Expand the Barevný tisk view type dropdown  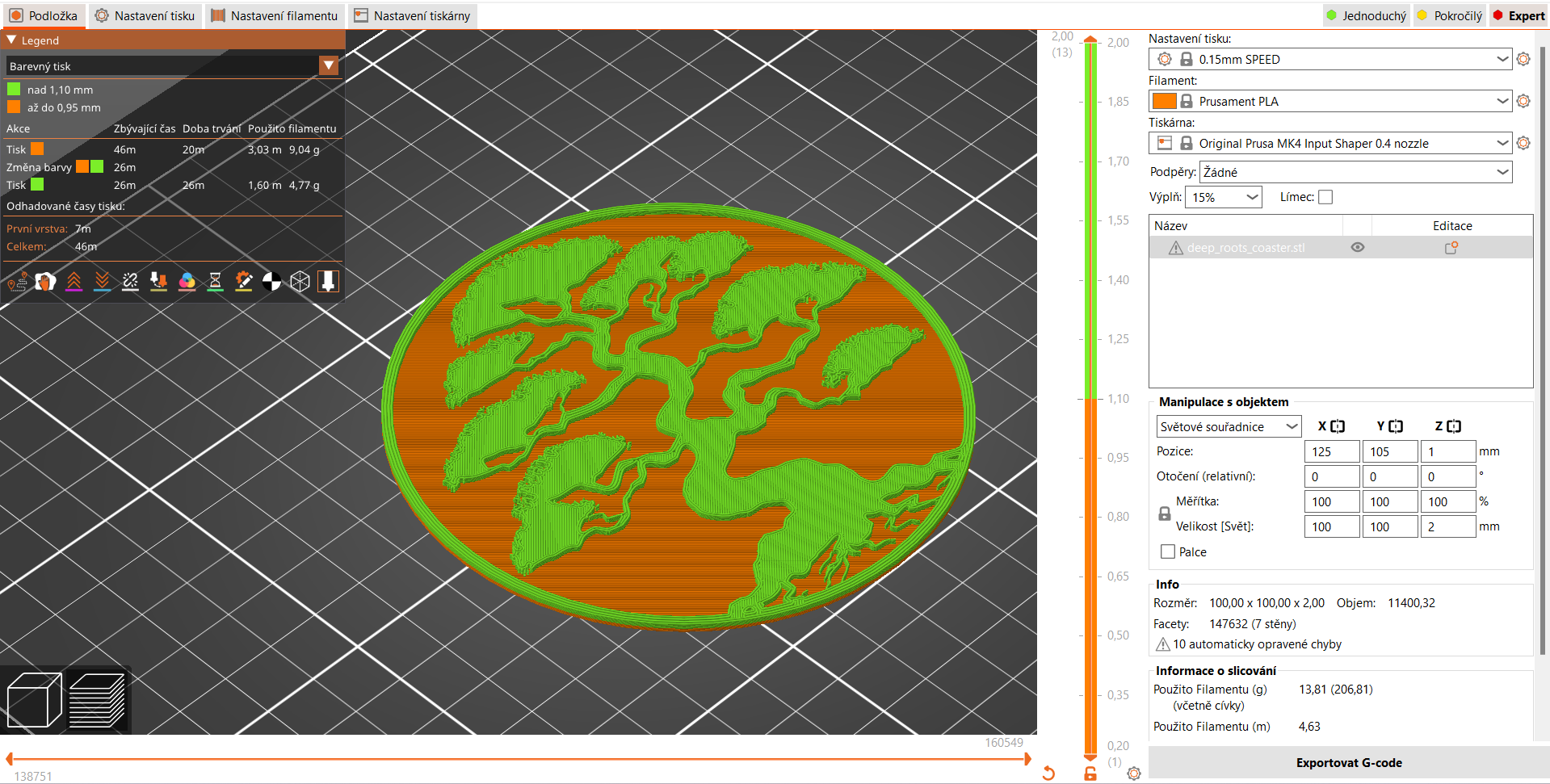click(172, 66)
